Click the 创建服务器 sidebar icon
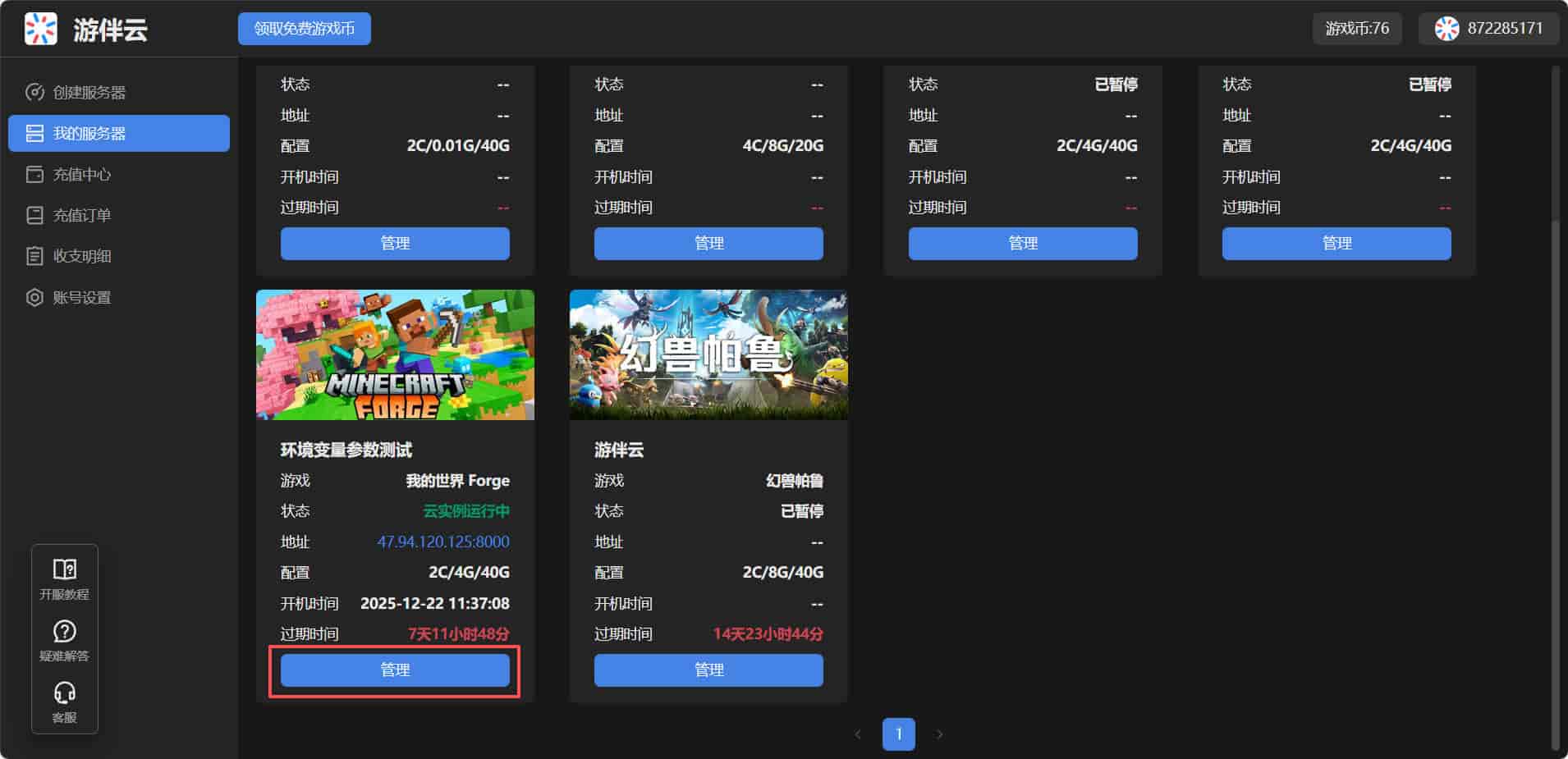Image resolution: width=1568 pixels, height=759 pixels. point(34,92)
